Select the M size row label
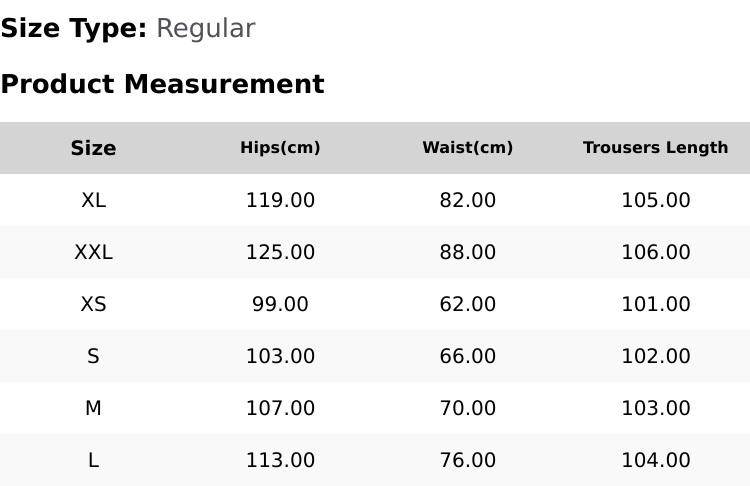 (x=93, y=409)
